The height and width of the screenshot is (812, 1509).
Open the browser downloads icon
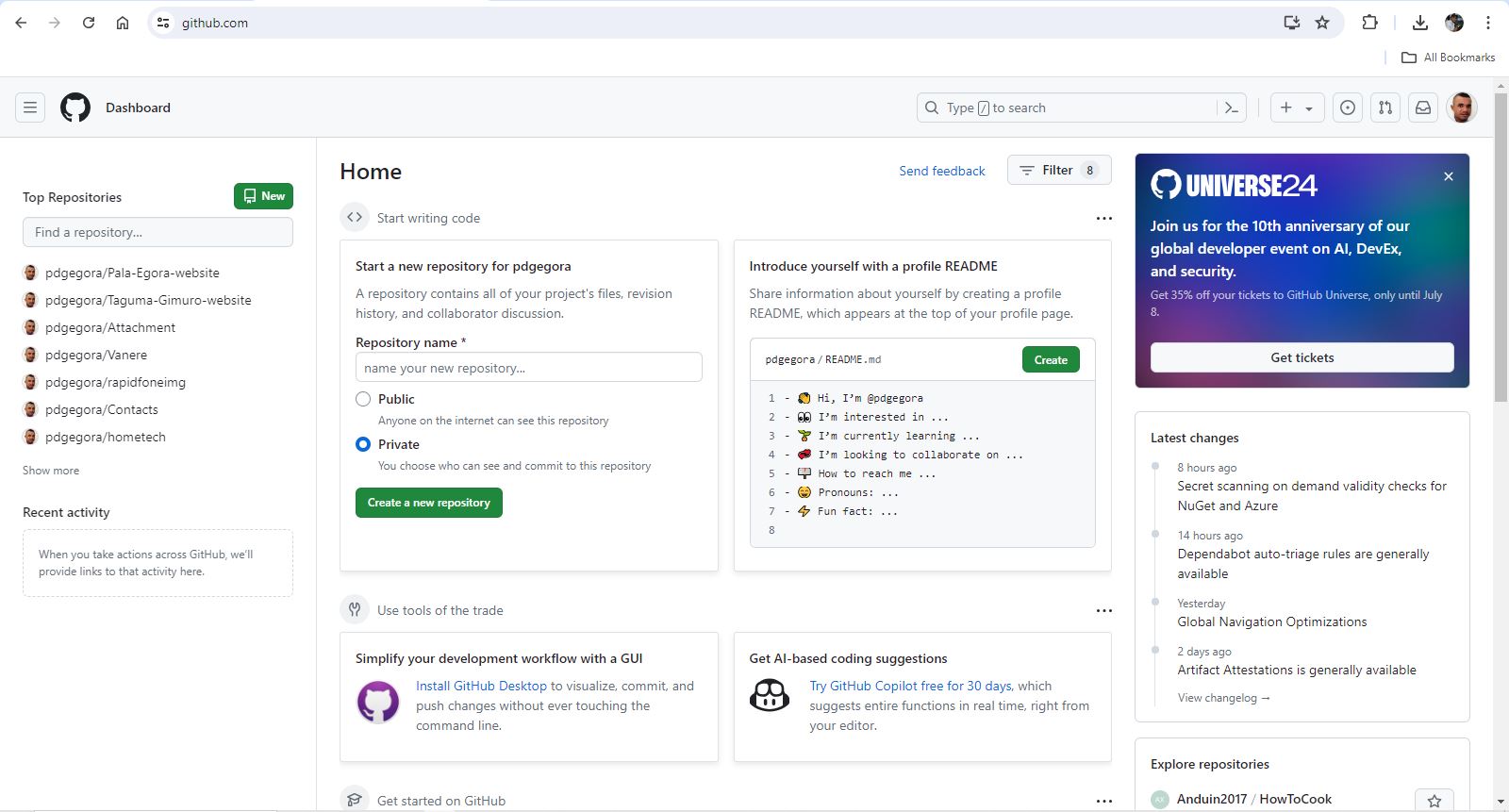click(1420, 23)
